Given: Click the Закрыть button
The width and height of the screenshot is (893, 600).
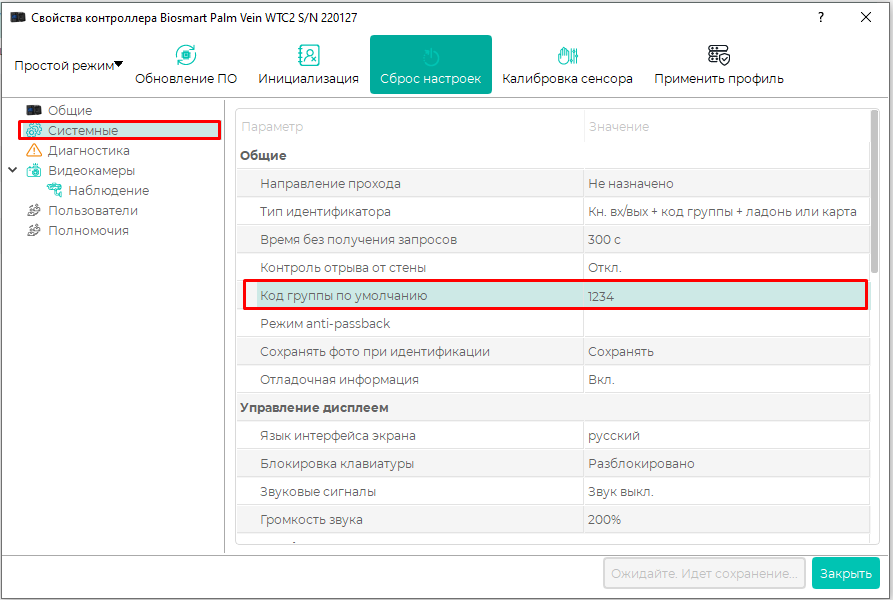Looking at the screenshot, I should (846, 573).
